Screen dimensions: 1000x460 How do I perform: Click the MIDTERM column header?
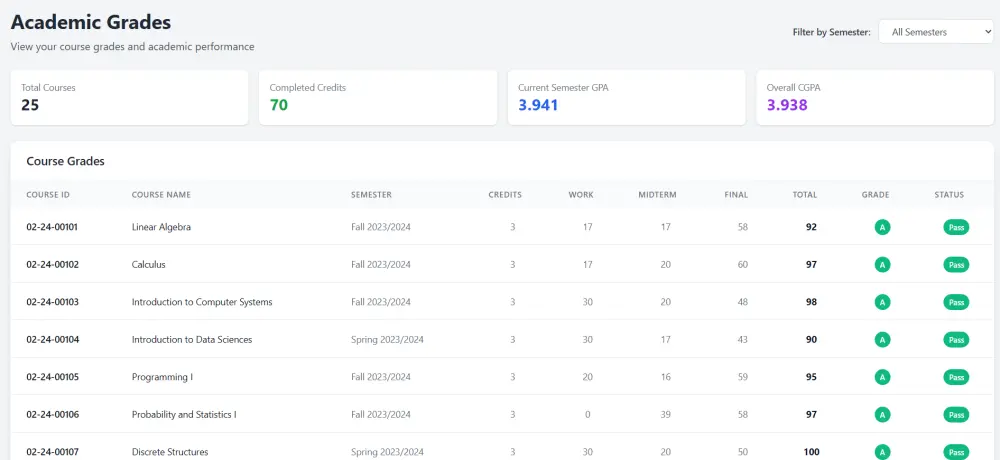coord(658,195)
